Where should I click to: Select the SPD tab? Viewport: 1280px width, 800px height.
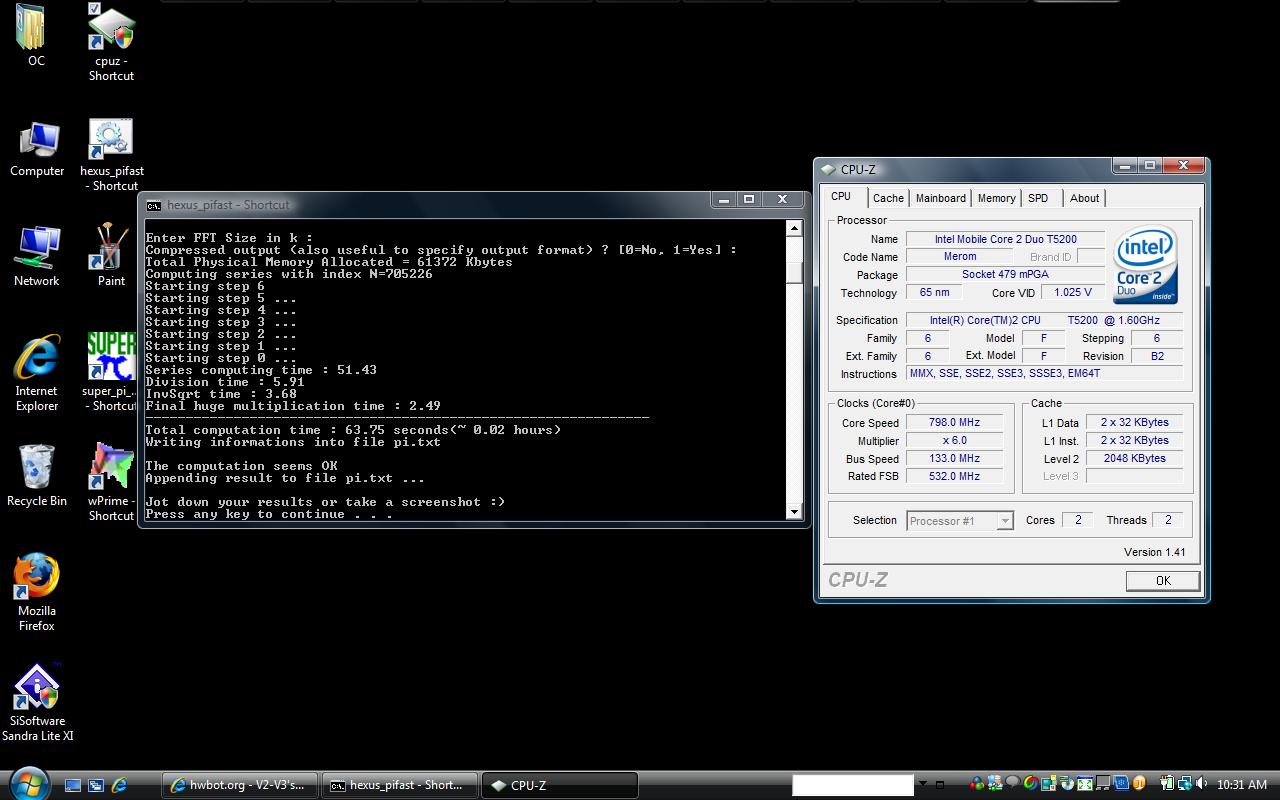pos(1038,198)
